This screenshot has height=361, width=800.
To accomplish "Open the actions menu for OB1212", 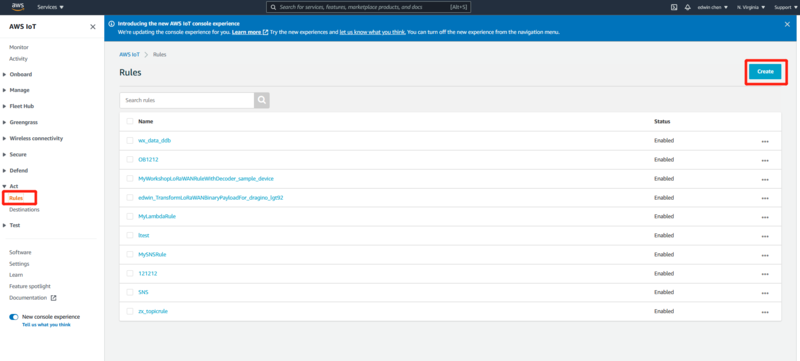I will tap(765, 160).
